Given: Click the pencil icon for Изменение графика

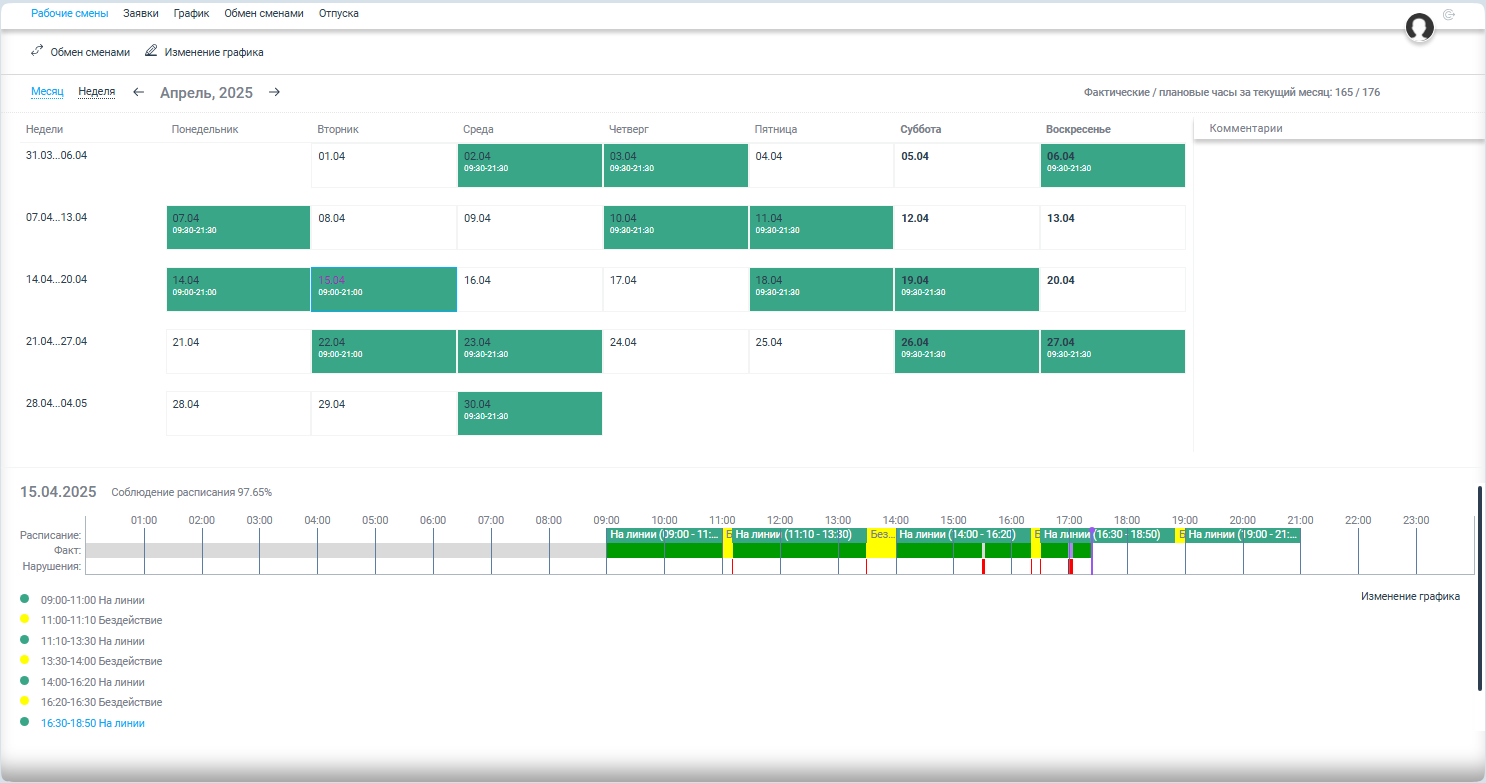Looking at the screenshot, I should (x=152, y=50).
